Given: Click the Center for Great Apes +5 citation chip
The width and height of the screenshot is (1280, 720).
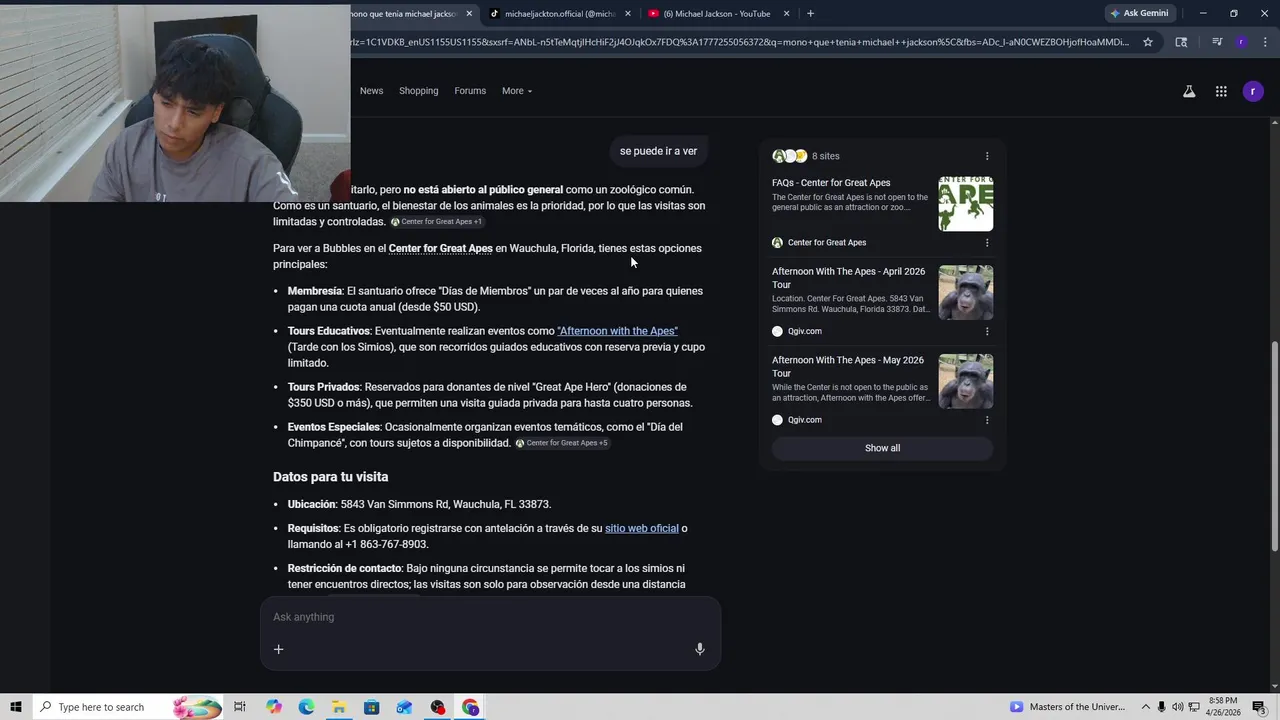Looking at the screenshot, I should pyautogui.click(x=561, y=443).
